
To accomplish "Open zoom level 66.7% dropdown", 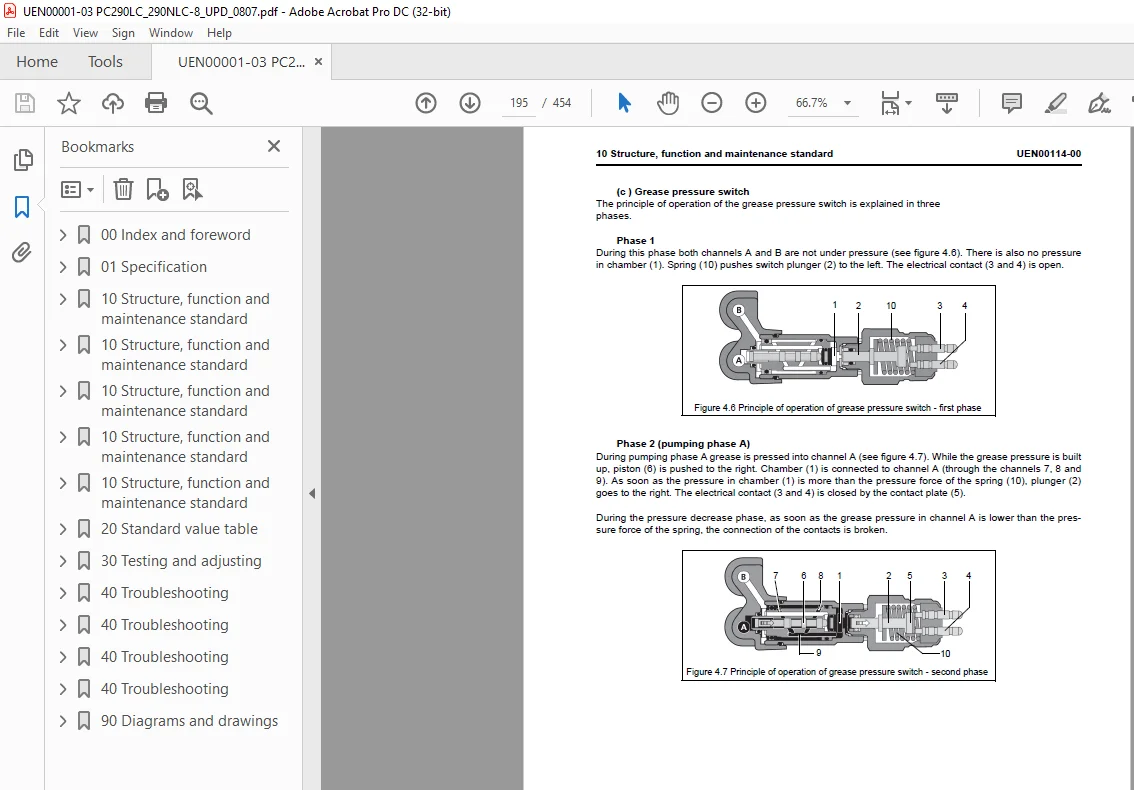I will coord(848,103).
